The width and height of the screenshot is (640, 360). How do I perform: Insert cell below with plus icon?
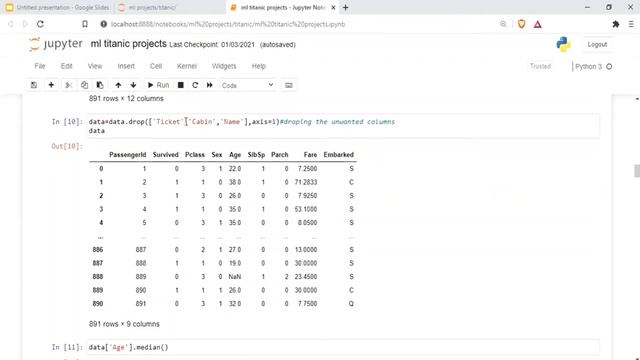pos(51,85)
